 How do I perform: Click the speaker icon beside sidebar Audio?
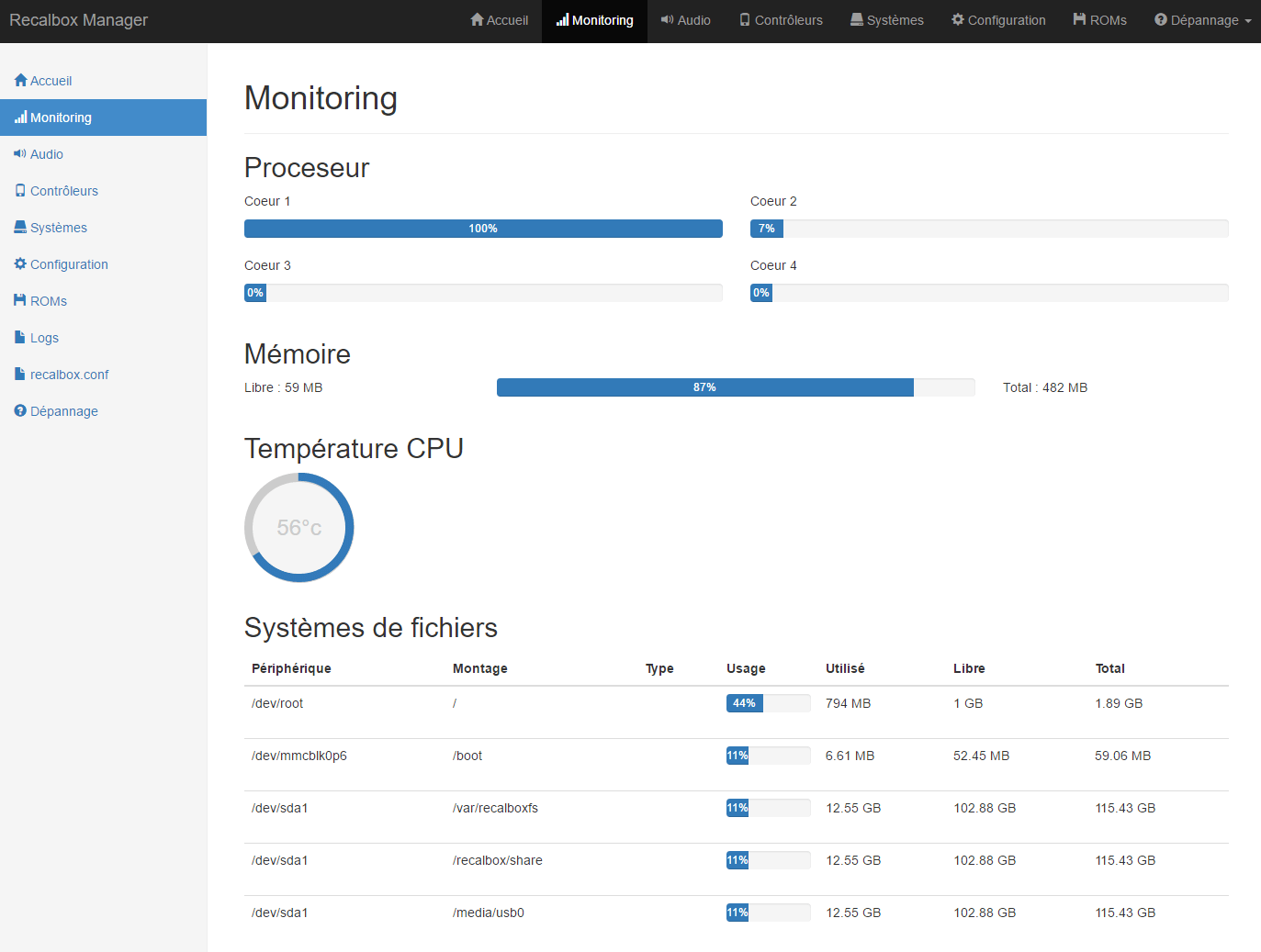[20, 154]
